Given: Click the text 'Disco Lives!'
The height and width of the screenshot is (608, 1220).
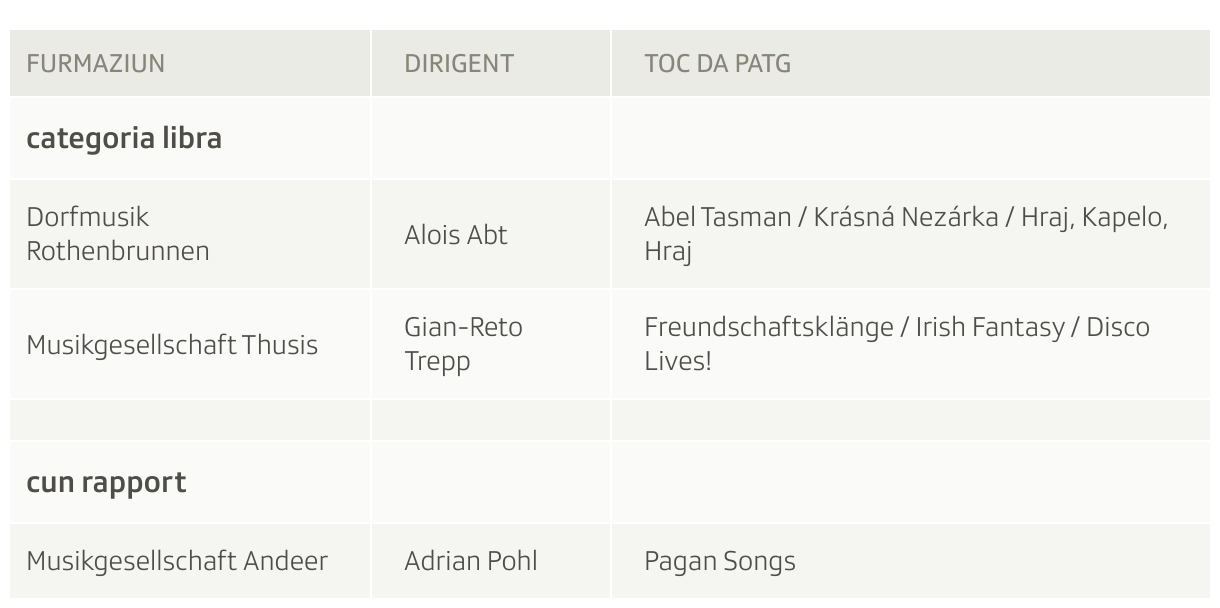Looking at the screenshot, I should (897, 344).
